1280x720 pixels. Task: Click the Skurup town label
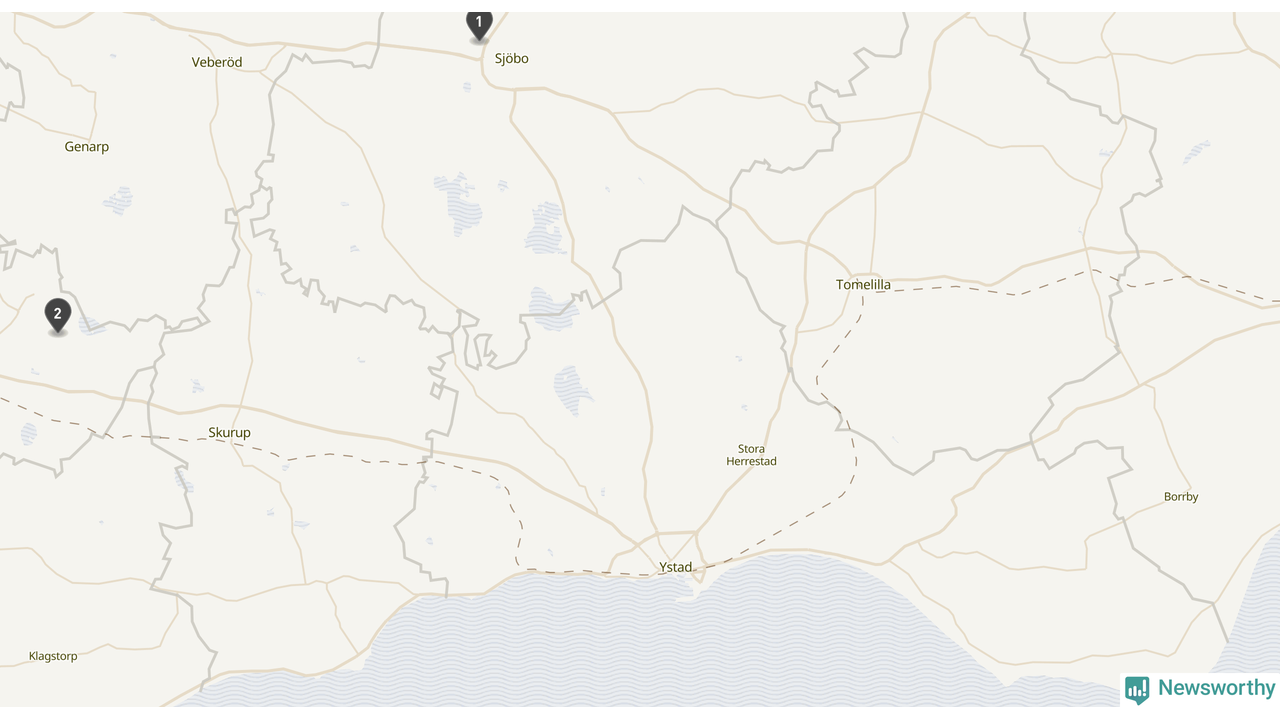[x=229, y=433]
